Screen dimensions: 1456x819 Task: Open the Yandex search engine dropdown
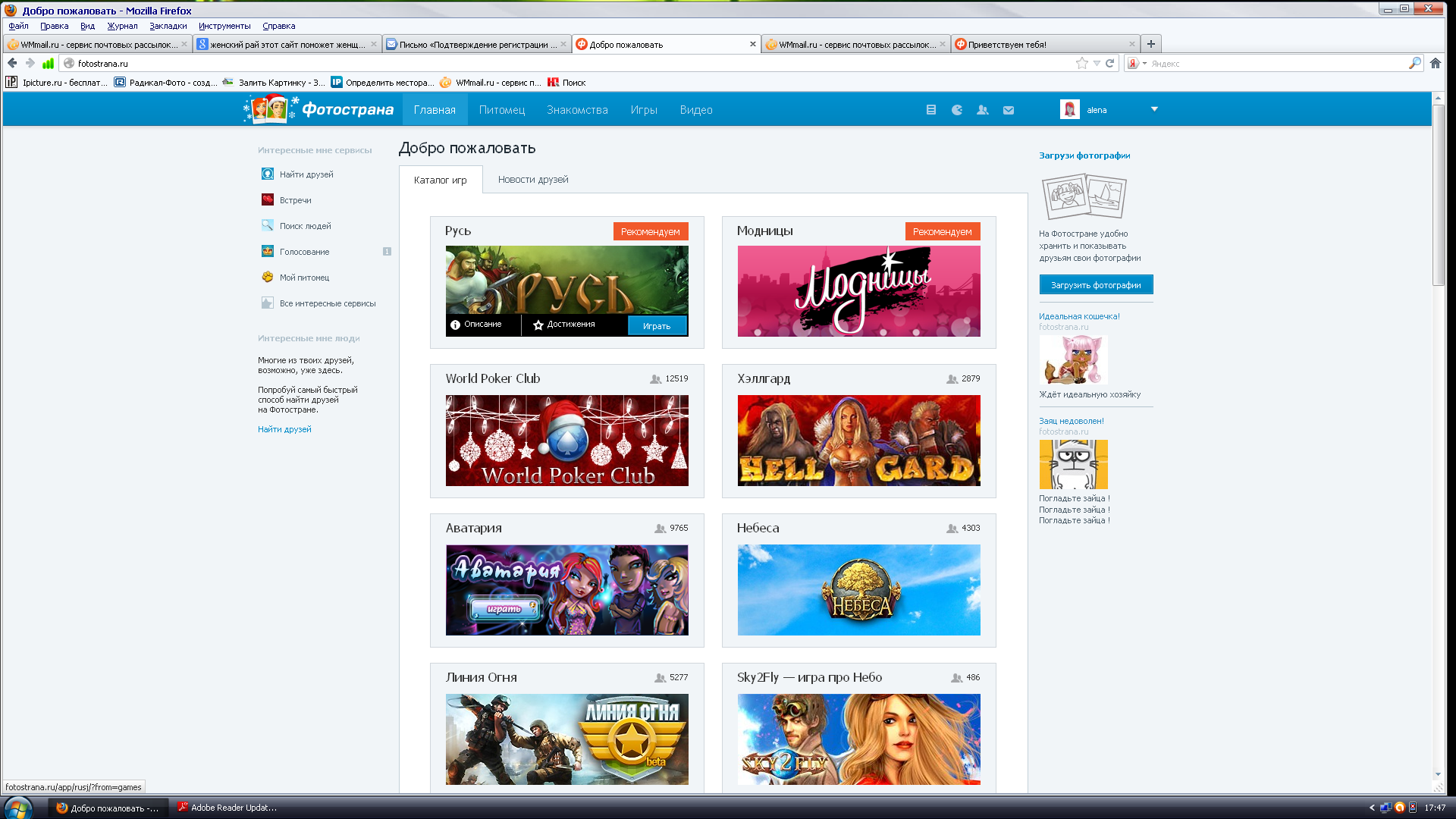[1137, 63]
